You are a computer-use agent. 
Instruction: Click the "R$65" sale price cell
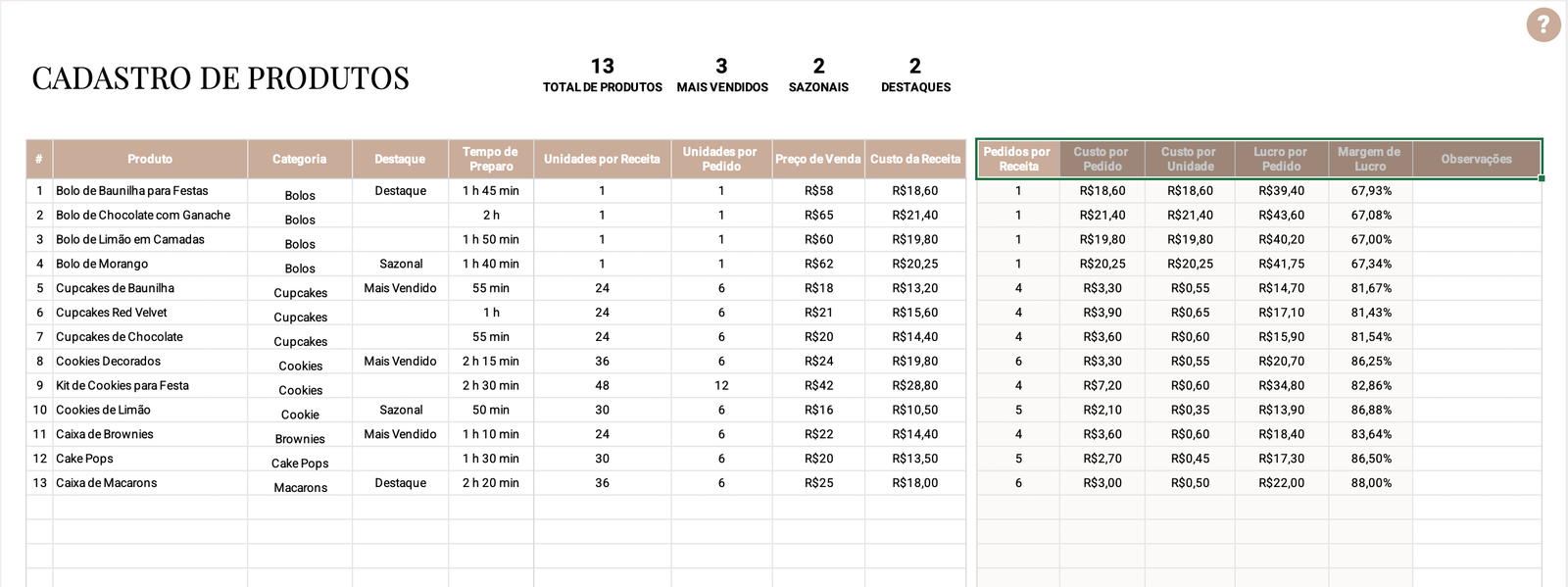click(x=818, y=216)
